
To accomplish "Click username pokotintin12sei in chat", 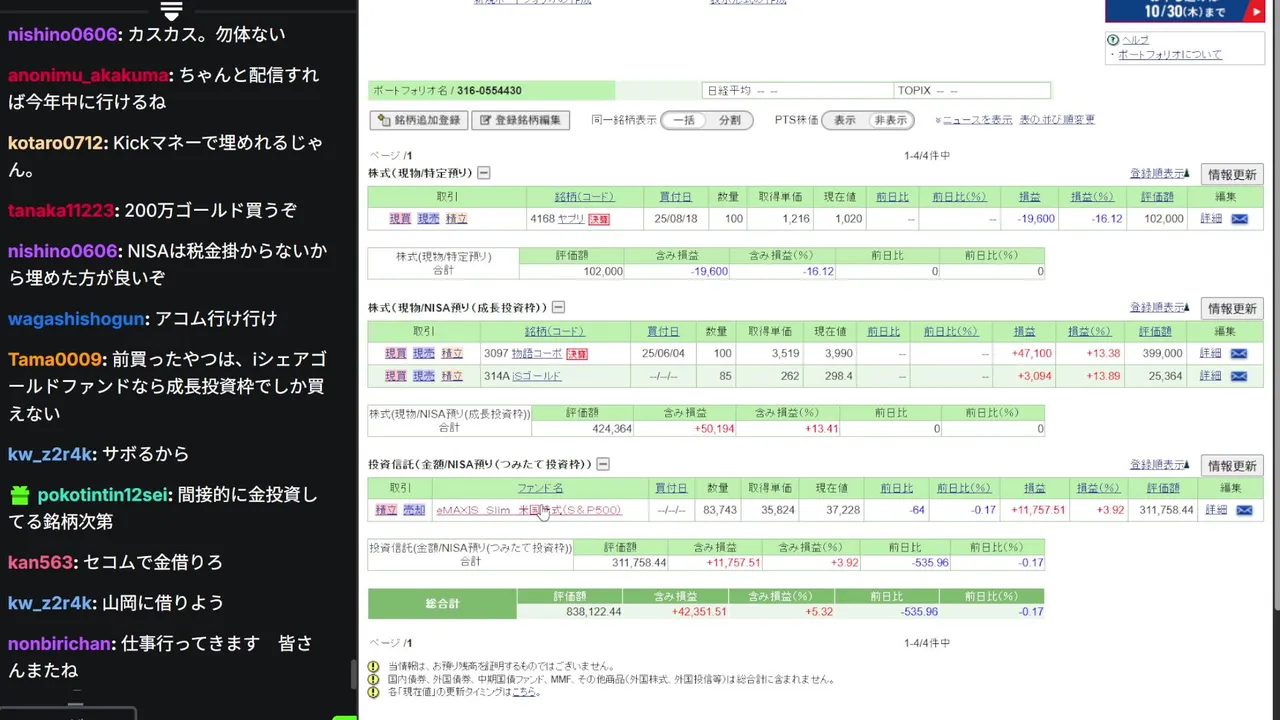I will coord(103,495).
